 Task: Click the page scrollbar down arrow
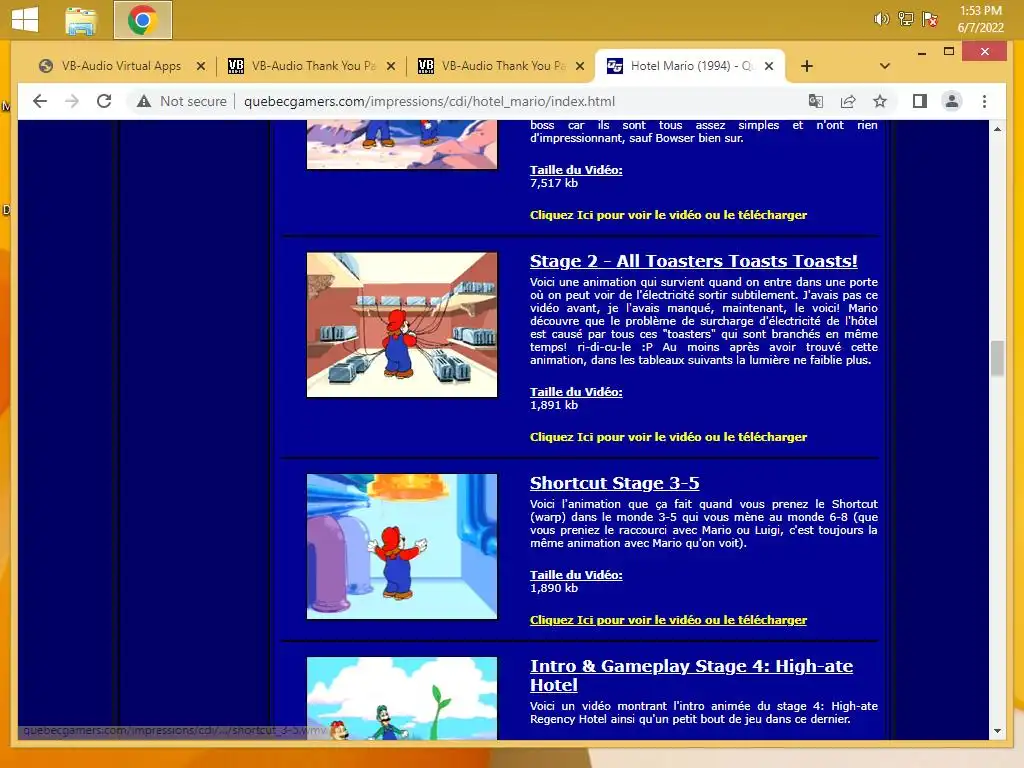[x=997, y=731]
